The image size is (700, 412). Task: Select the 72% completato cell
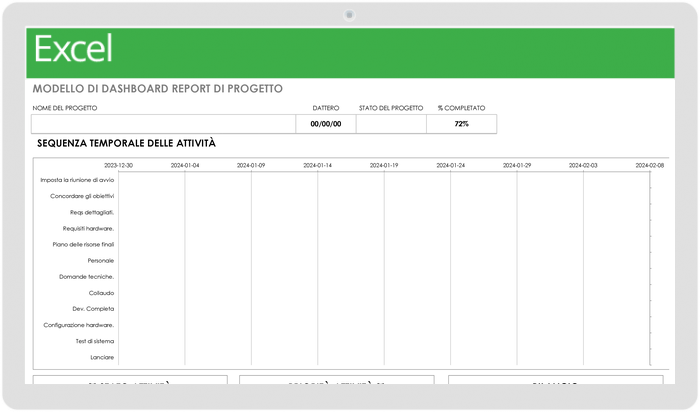point(462,124)
